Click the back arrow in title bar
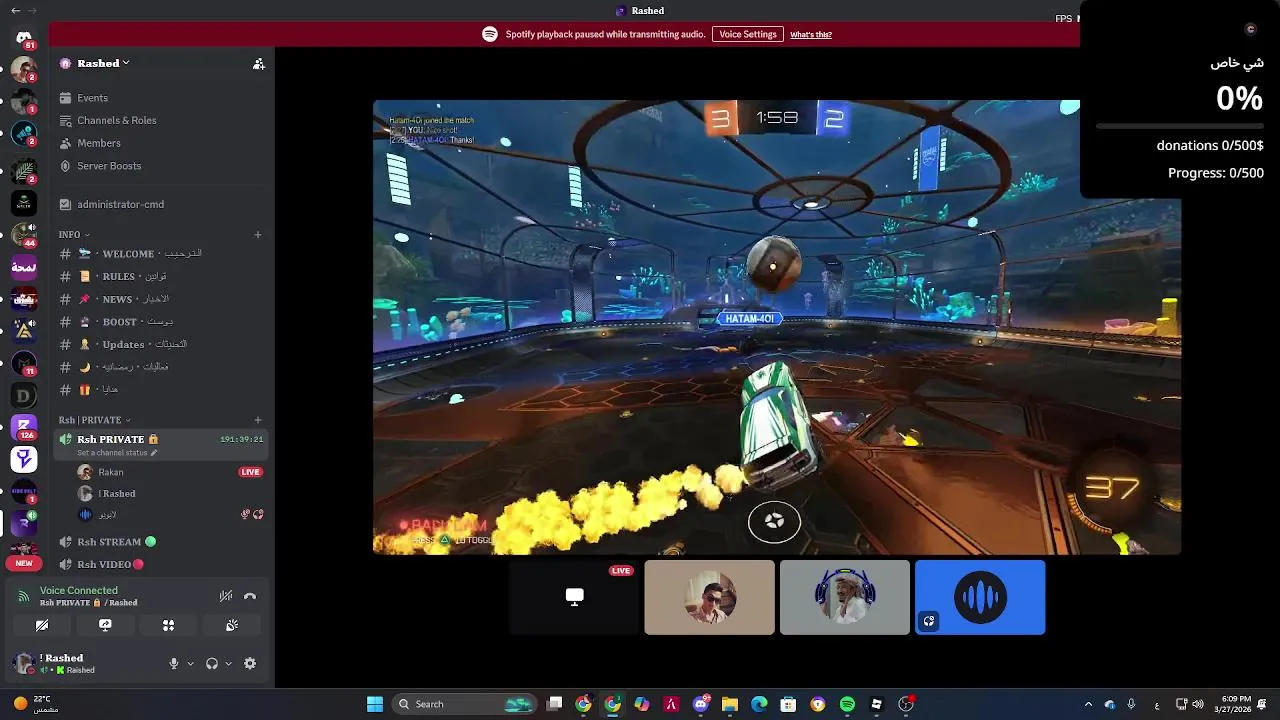 15,11
